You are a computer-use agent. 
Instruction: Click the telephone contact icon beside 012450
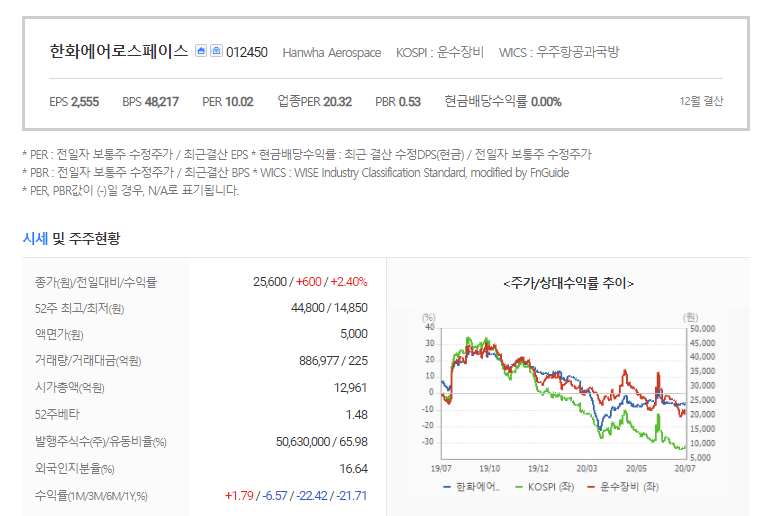(x=216, y=51)
